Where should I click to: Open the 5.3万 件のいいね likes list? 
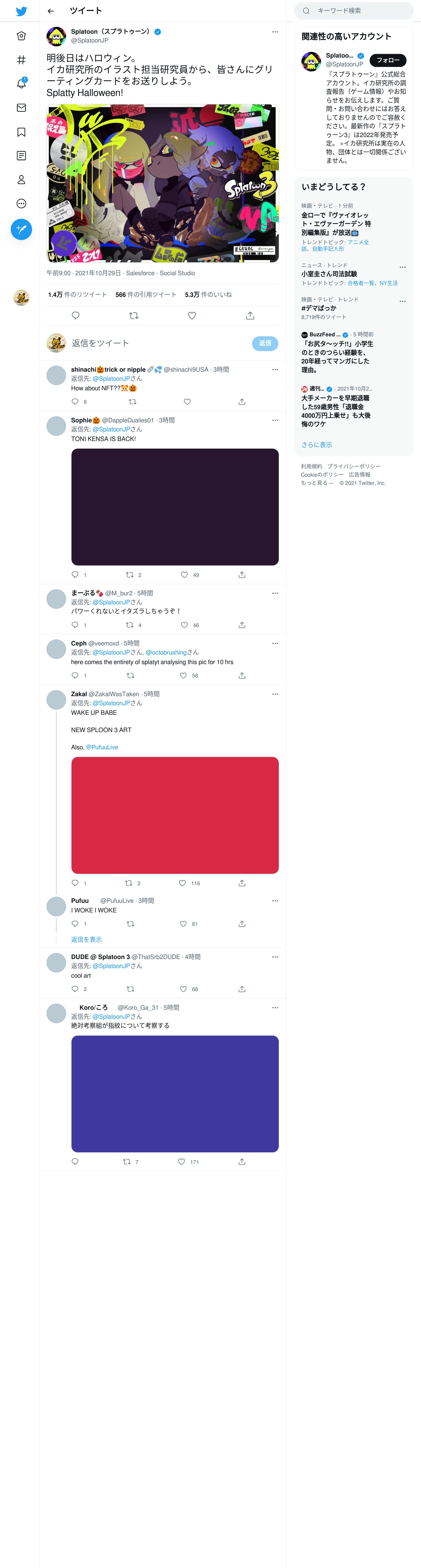tap(208, 295)
